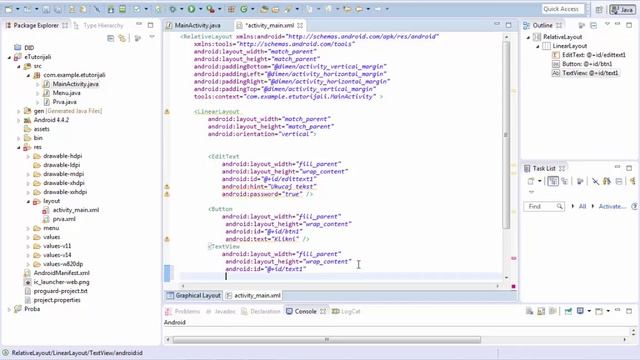
Task: Collapse the res folder node
Action: (19, 147)
